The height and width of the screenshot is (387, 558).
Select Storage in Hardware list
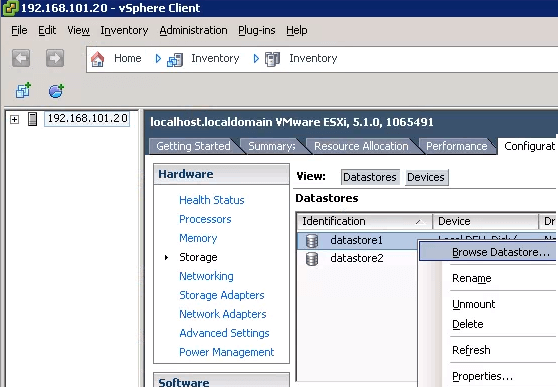(x=198, y=257)
